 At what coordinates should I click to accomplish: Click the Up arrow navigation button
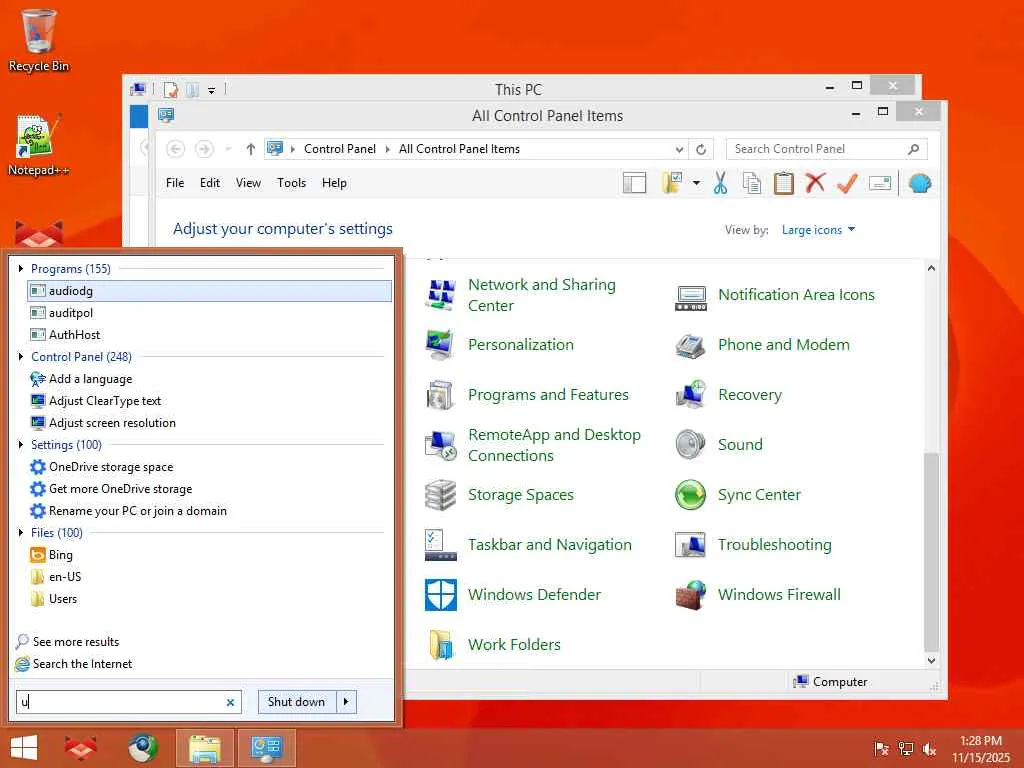pyautogui.click(x=250, y=149)
